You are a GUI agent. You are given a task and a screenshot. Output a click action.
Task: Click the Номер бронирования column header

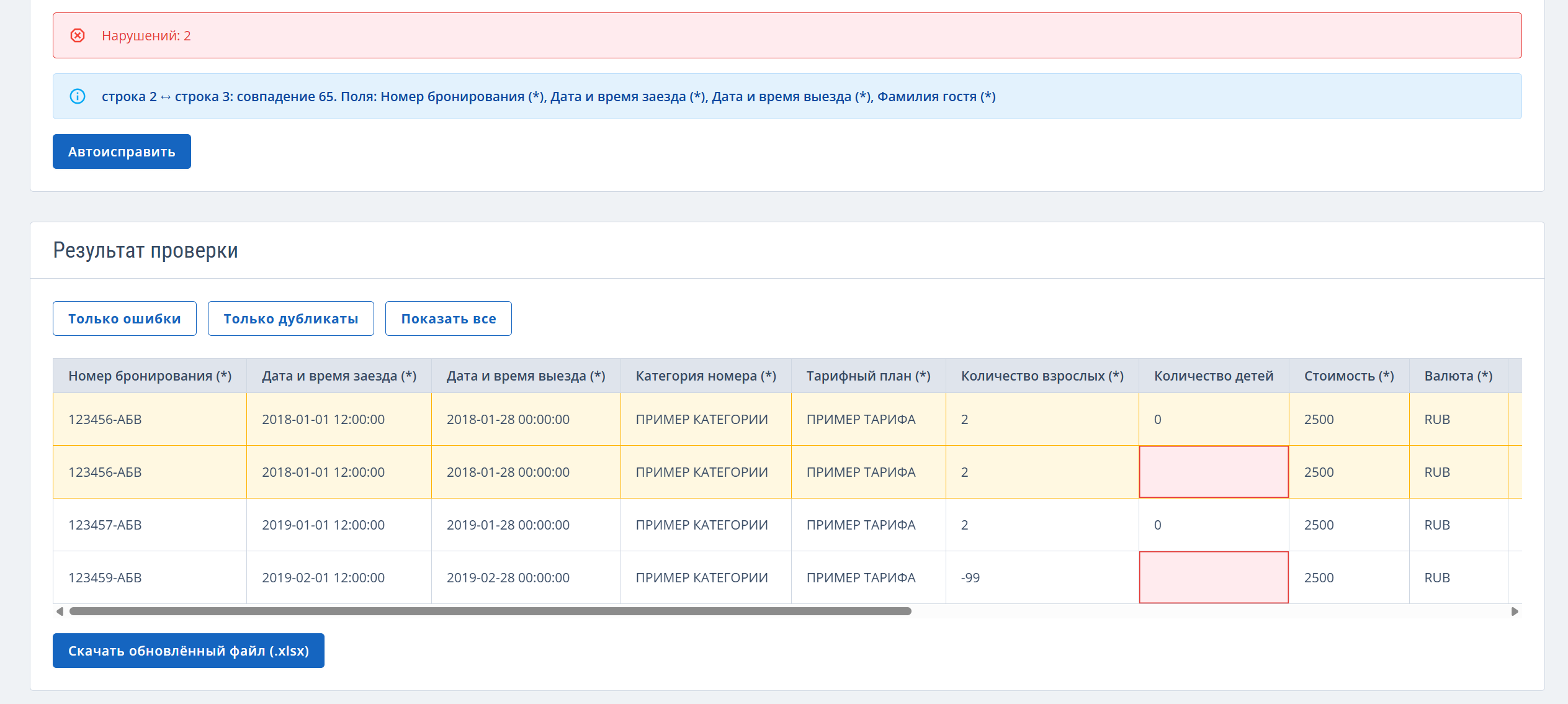point(150,376)
